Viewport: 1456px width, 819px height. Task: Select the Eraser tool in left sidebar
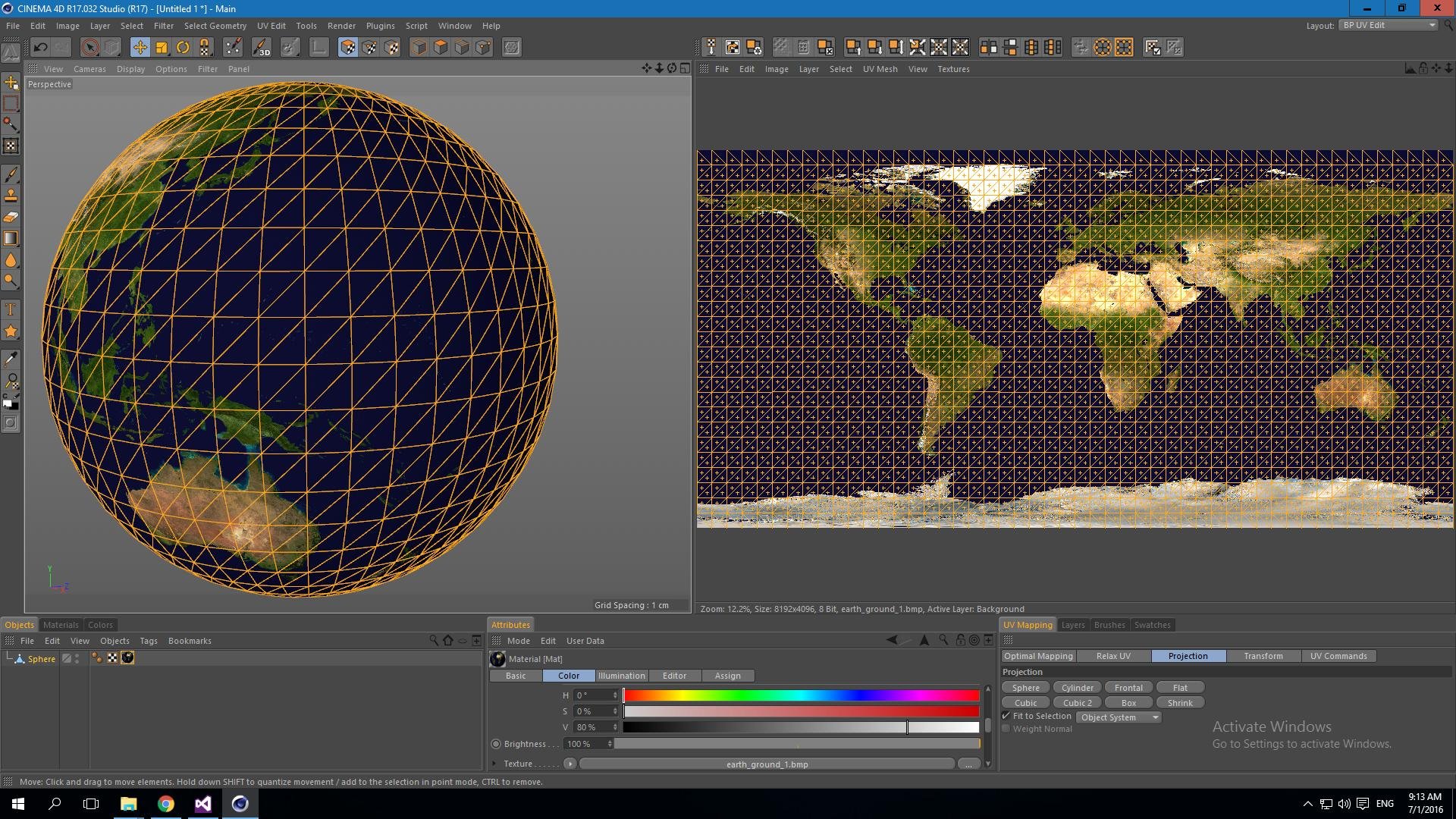tap(11, 218)
